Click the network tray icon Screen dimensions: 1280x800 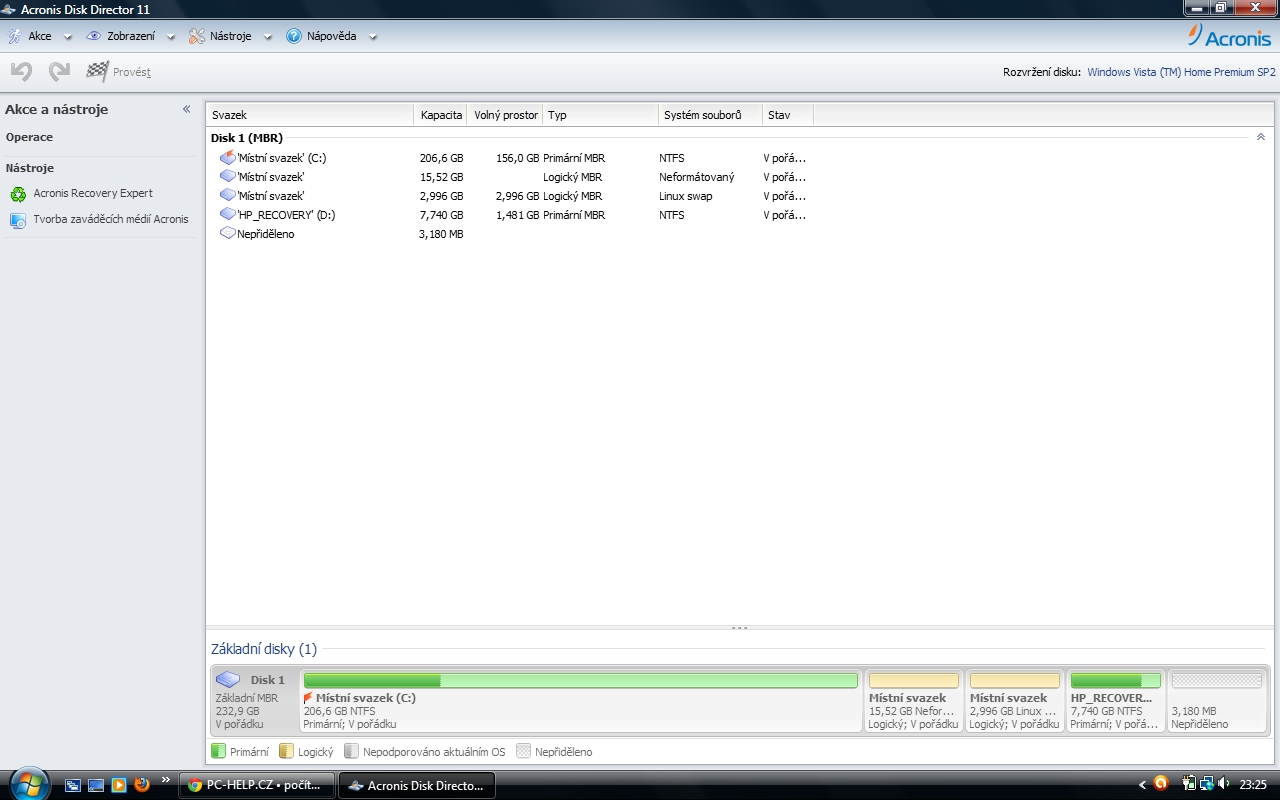[x=1207, y=784]
